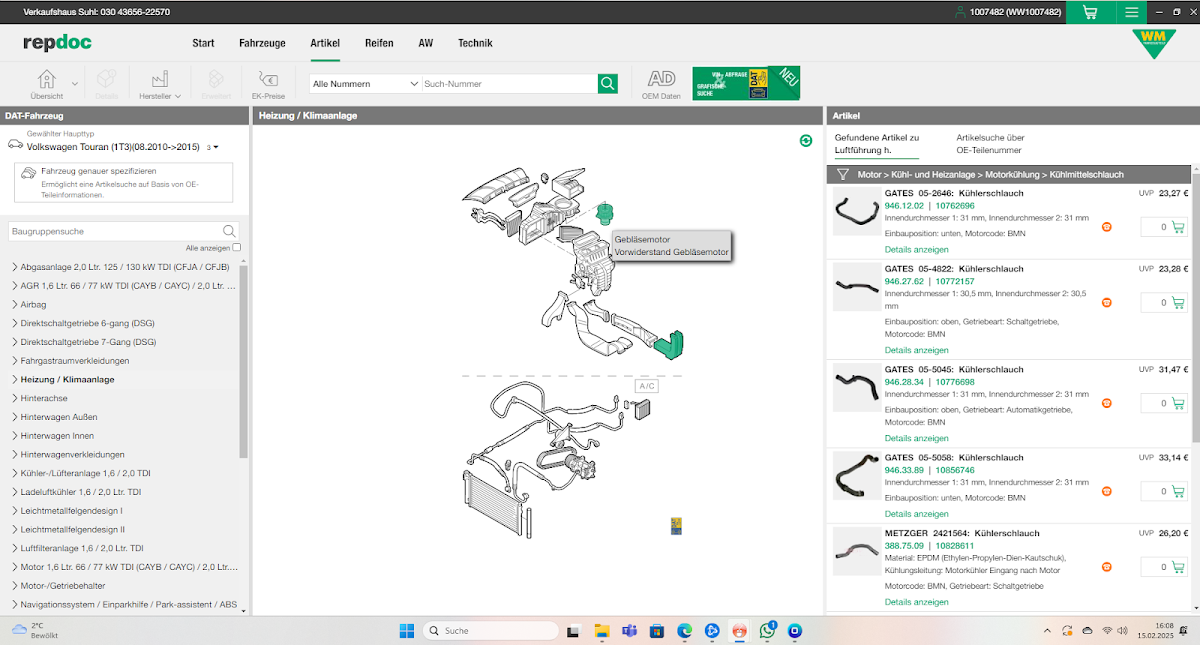This screenshot has height=645, width=1200.
Task: Add GATES 05-2646 to cart
Action: (1178, 227)
